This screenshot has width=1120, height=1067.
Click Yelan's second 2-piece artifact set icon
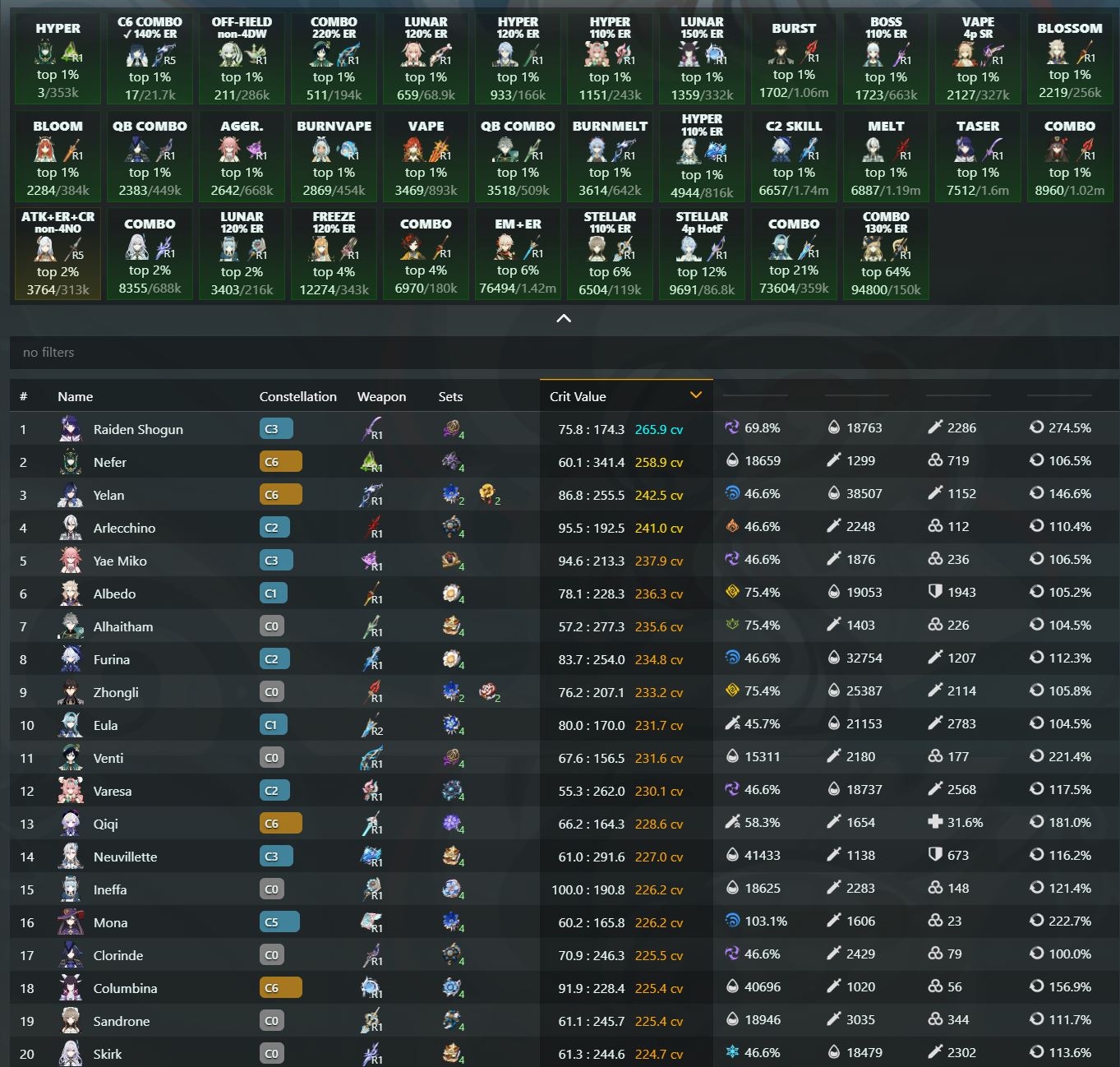490,495
